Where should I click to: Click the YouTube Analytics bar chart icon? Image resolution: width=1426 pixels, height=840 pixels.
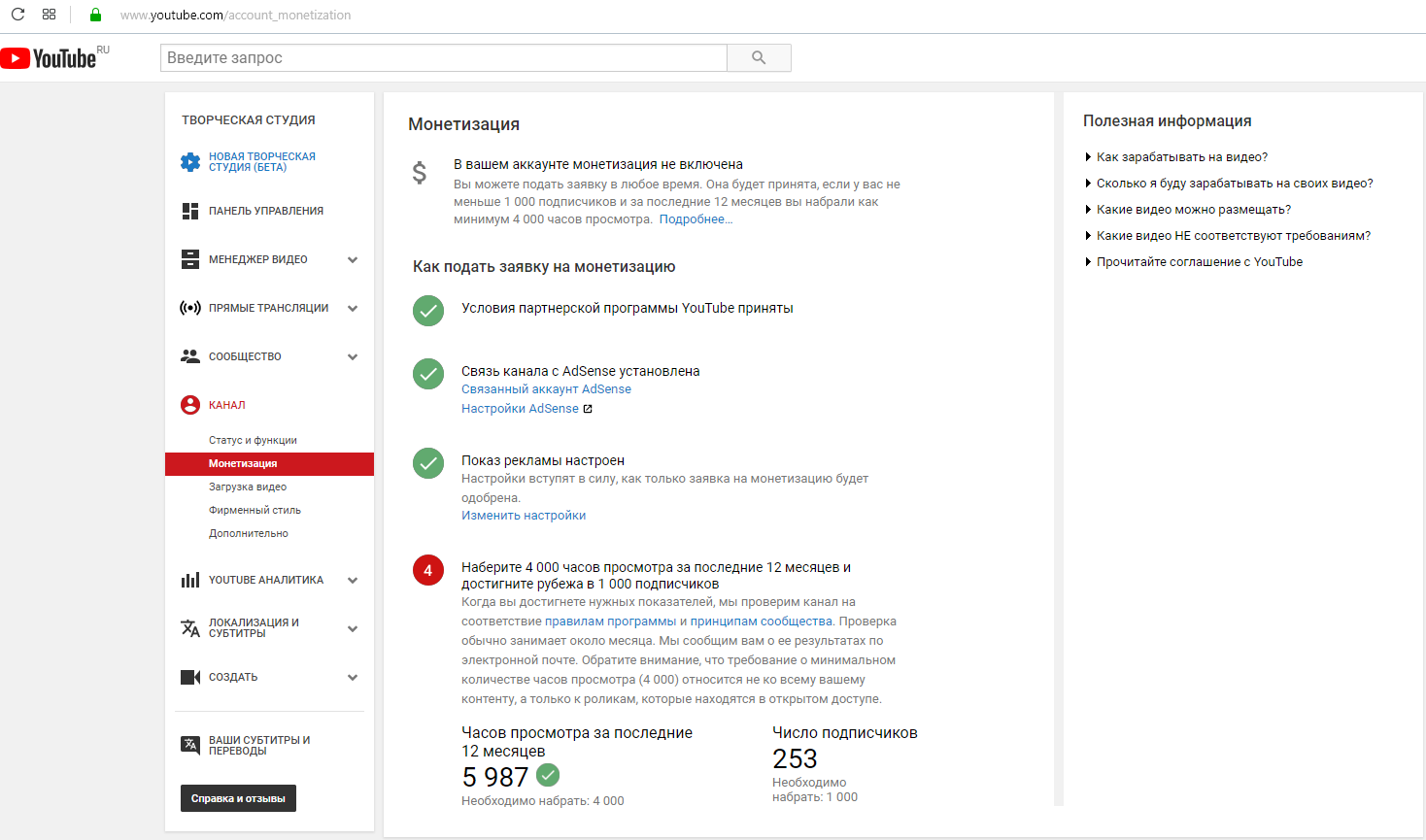190,580
